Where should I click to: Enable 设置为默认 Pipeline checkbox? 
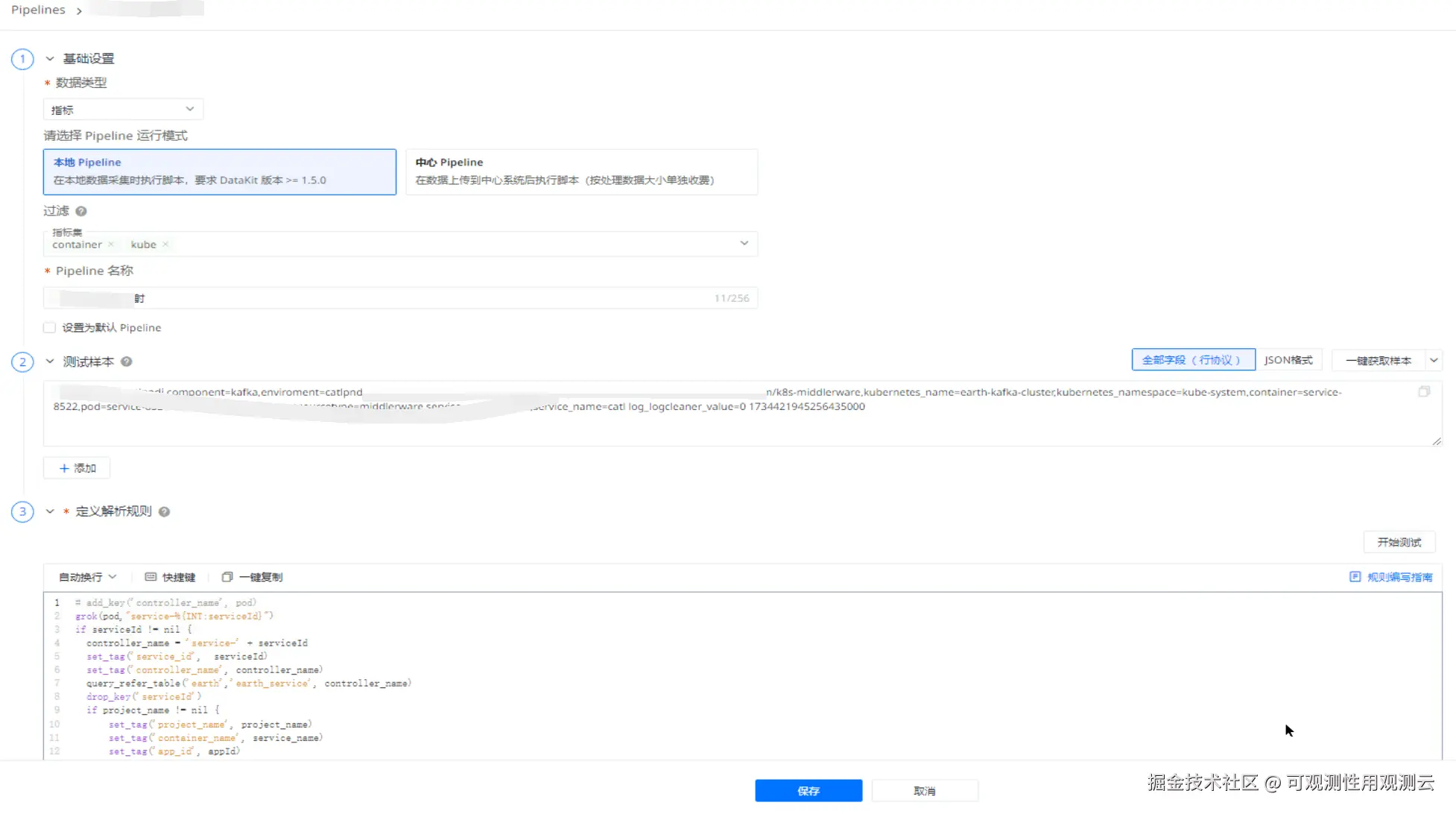tap(50, 328)
